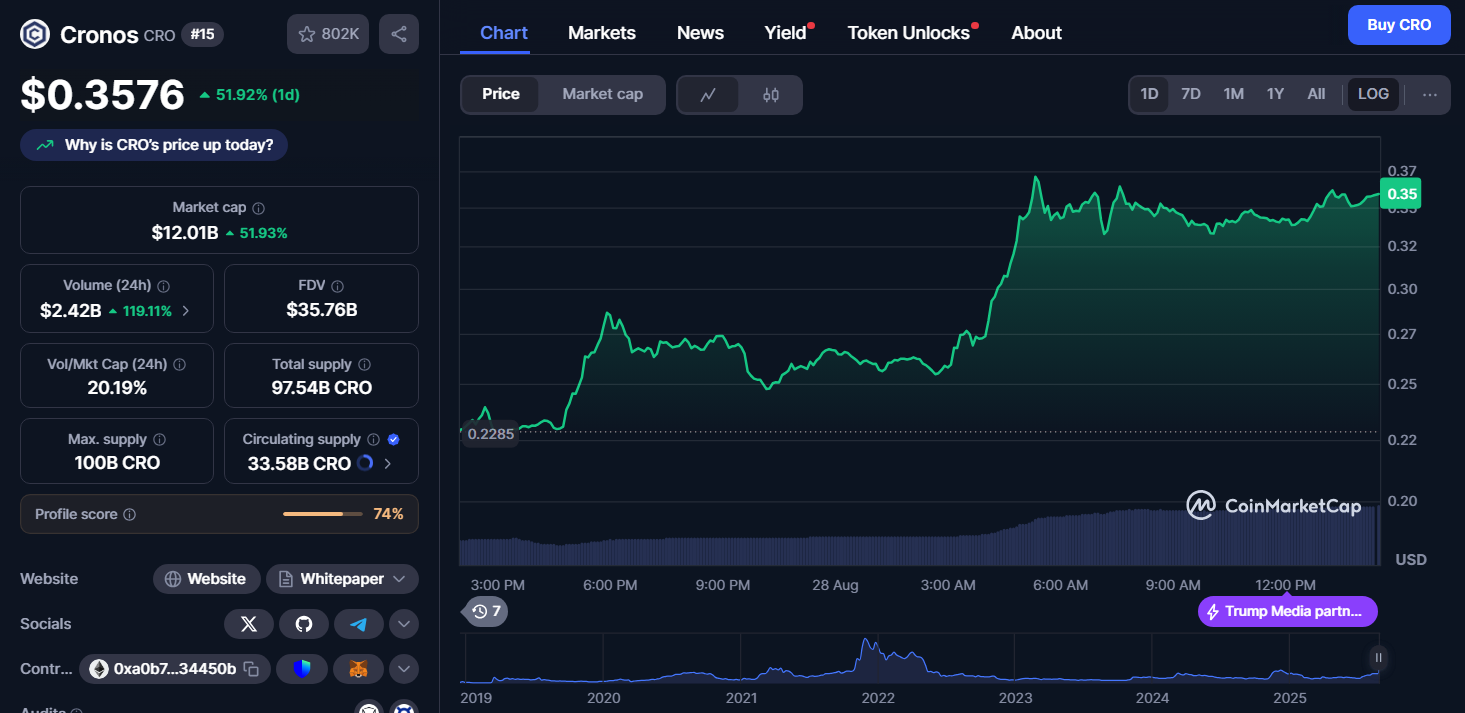
Task: Expand more contracts with chevron
Action: click(403, 669)
